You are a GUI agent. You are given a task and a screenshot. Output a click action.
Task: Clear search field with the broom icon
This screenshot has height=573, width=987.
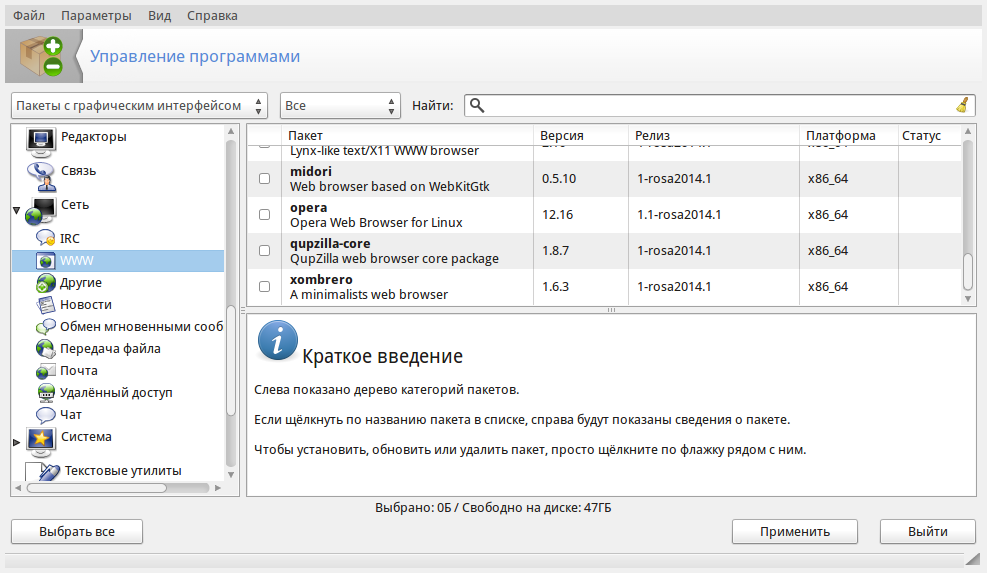pos(962,106)
